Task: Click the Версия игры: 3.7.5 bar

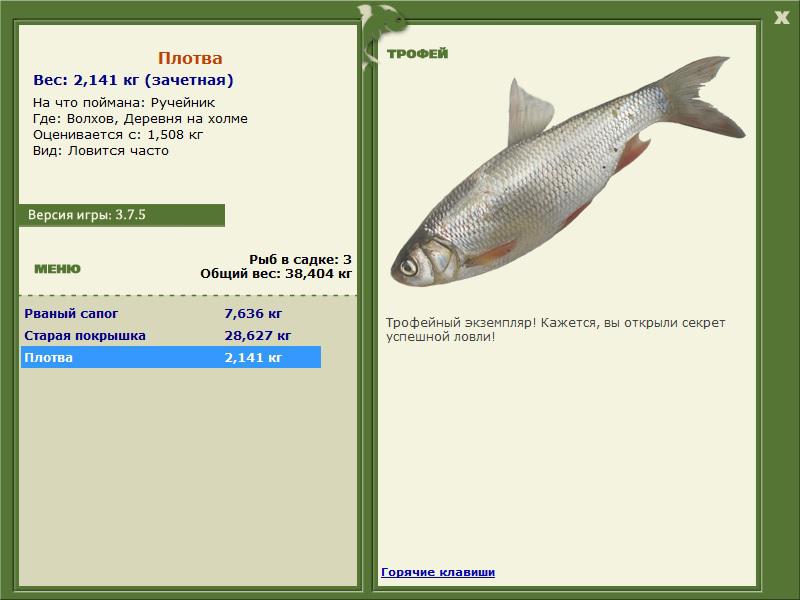Action: [x=121, y=215]
